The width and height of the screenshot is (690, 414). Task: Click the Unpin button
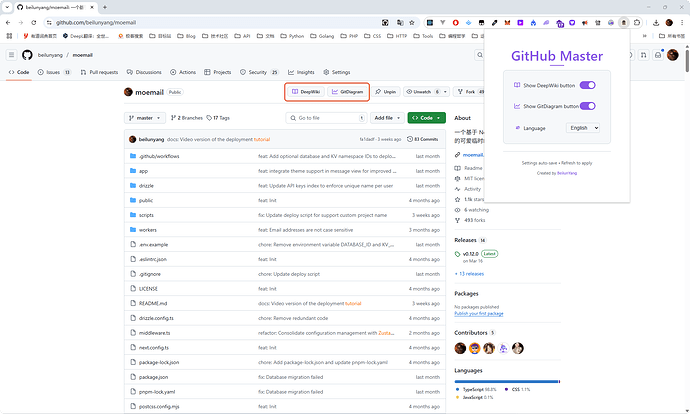coord(386,92)
